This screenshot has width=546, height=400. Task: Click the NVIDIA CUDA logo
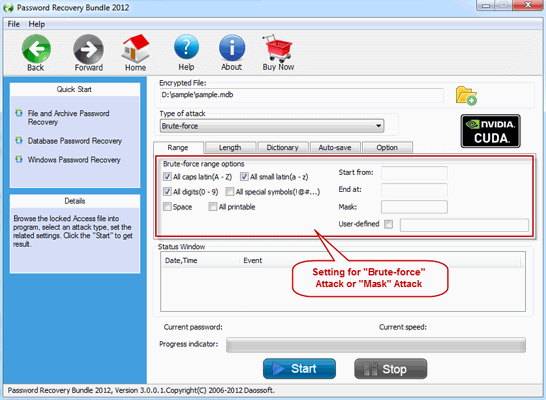point(490,131)
